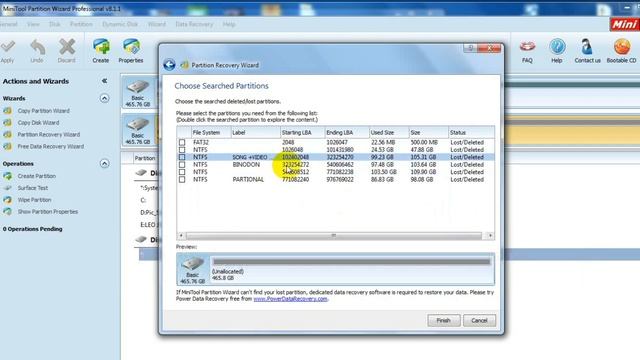Open the Dynamic Disk menu
The height and width of the screenshot is (360, 640).
pos(120,24)
